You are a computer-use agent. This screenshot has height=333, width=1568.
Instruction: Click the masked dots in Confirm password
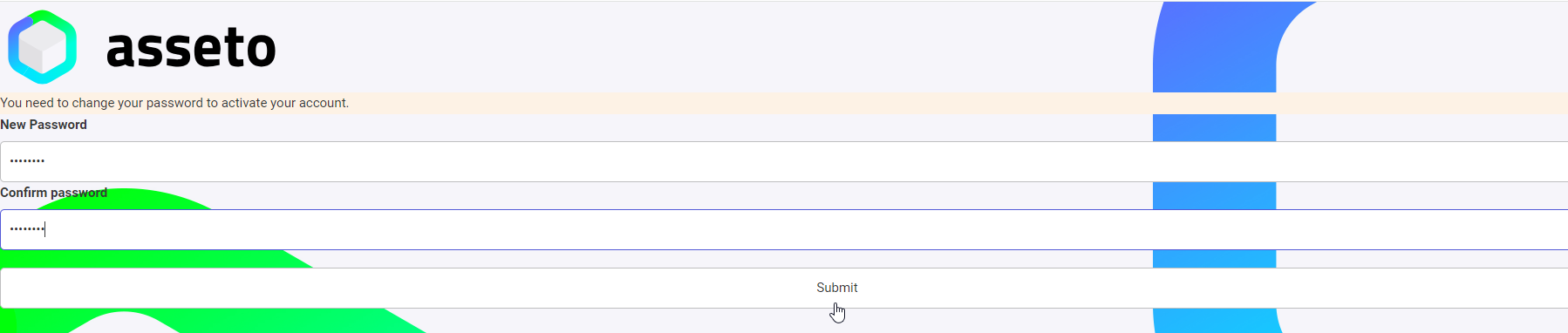tap(27, 229)
